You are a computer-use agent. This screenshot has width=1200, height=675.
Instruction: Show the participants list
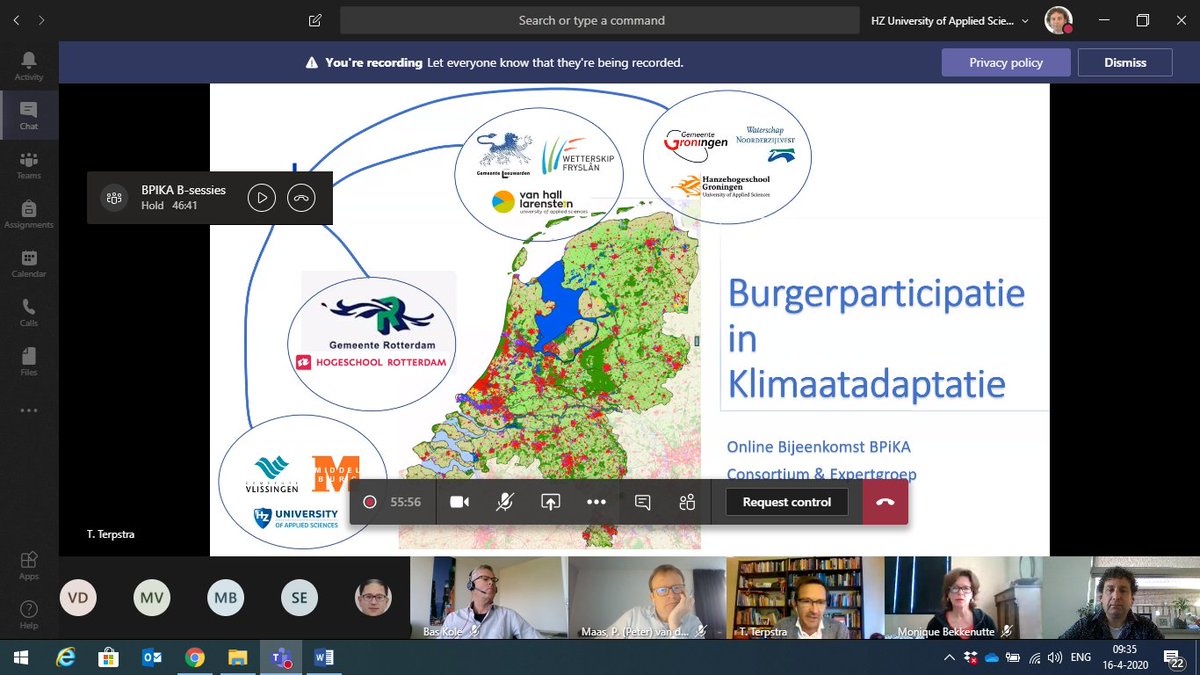click(x=686, y=501)
